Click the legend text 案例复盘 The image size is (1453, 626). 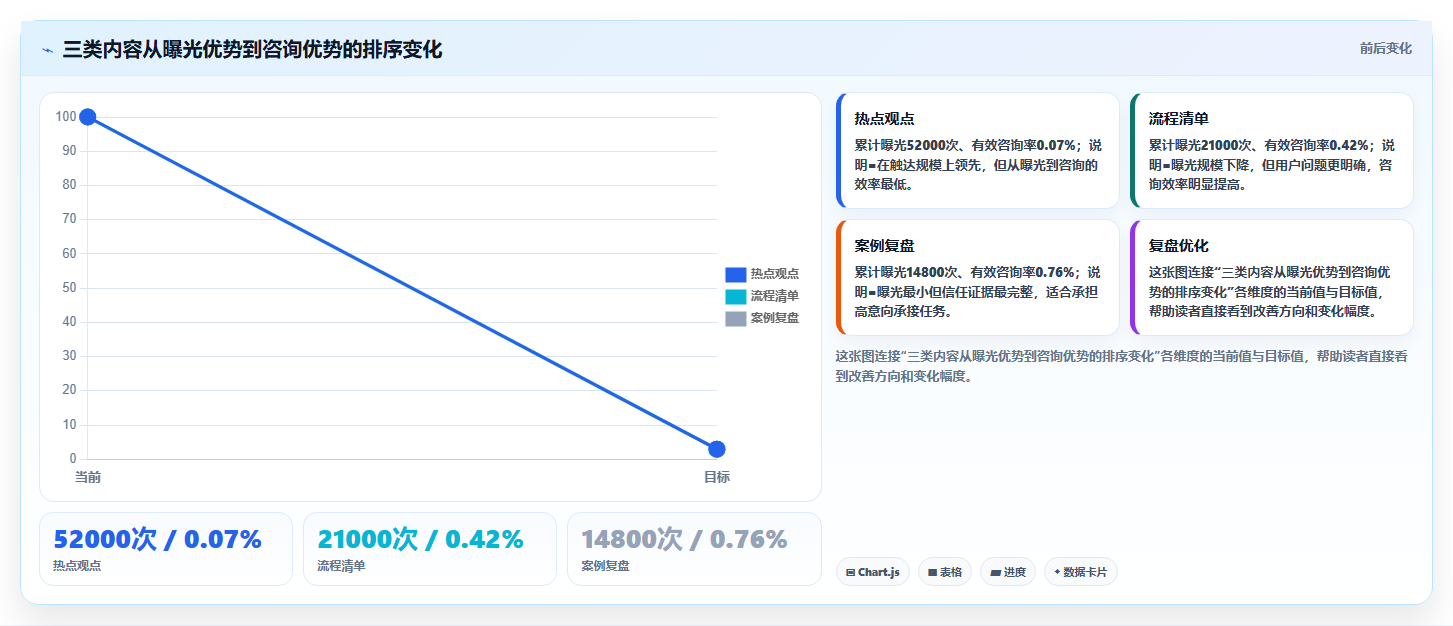point(775,318)
